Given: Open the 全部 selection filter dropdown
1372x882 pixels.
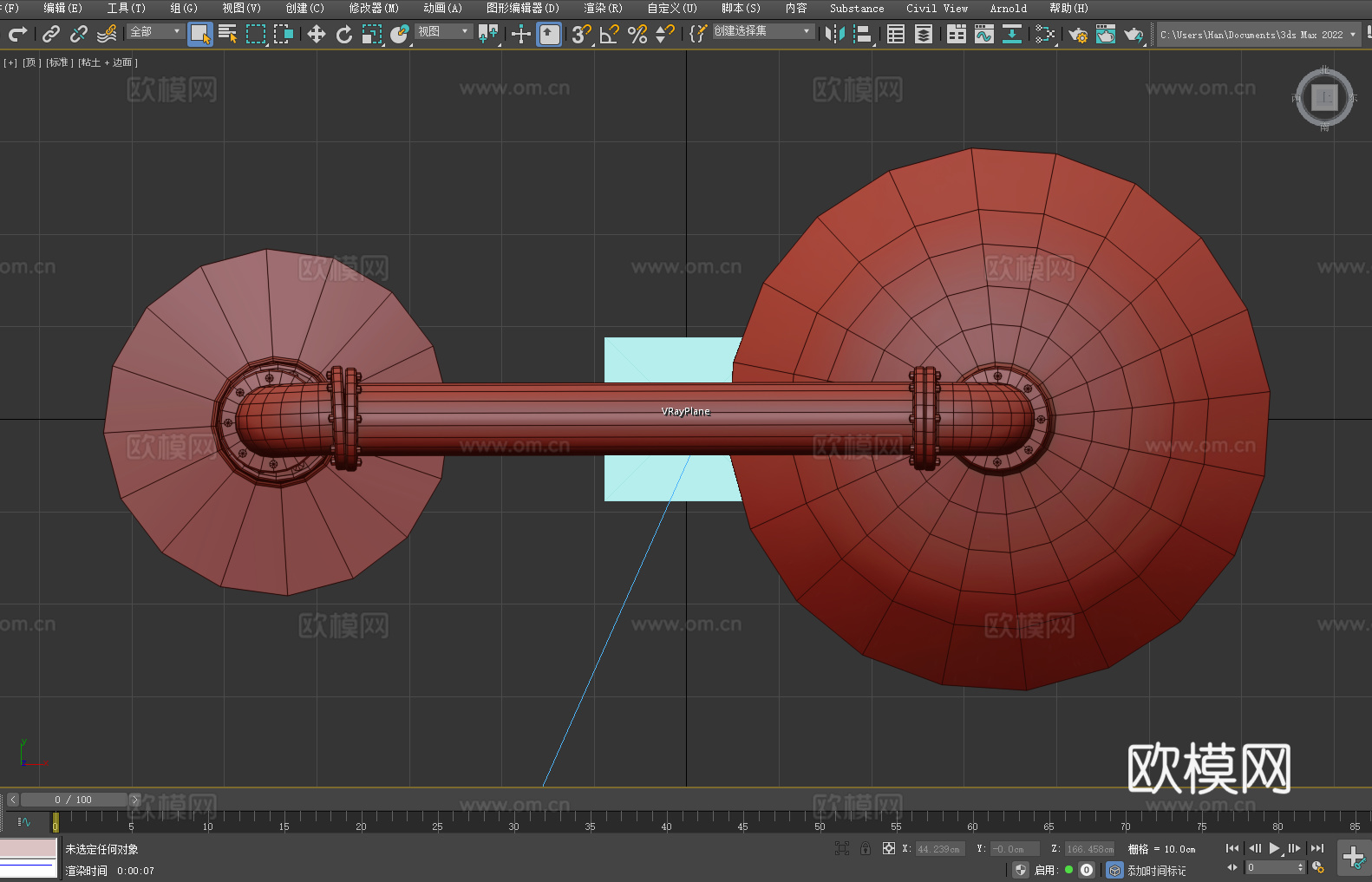Looking at the screenshot, I should tap(155, 31).
